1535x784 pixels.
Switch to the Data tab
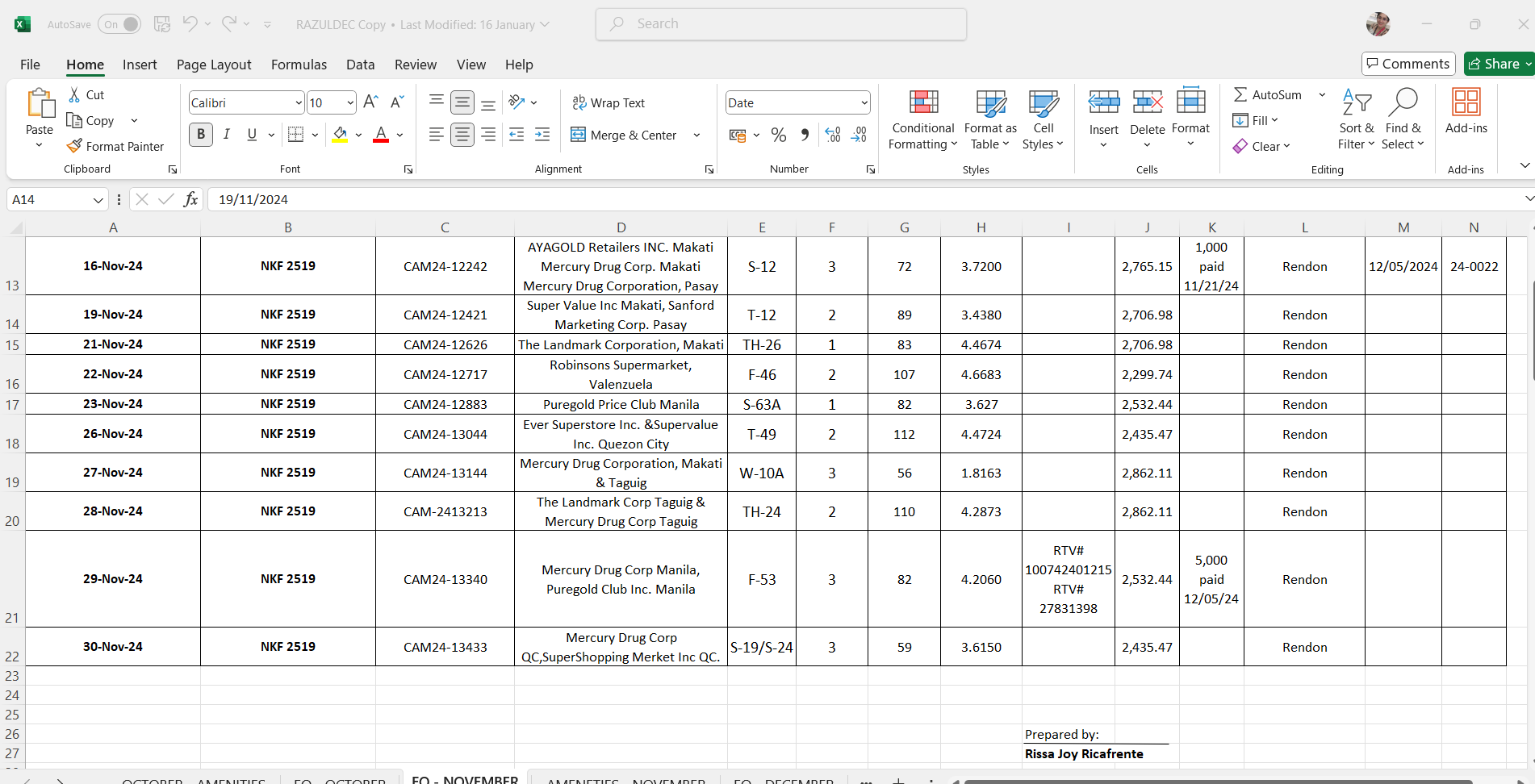click(x=360, y=65)
